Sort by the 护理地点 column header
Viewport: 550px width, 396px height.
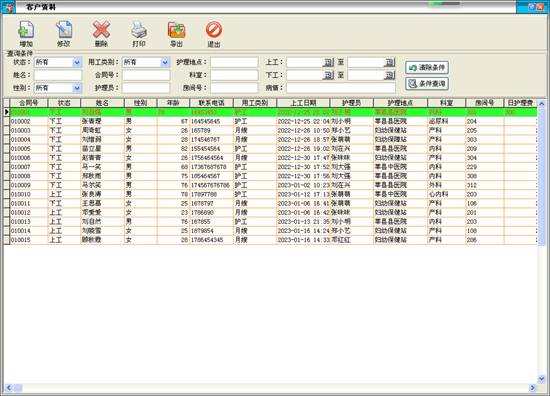[x=401, y=103]
